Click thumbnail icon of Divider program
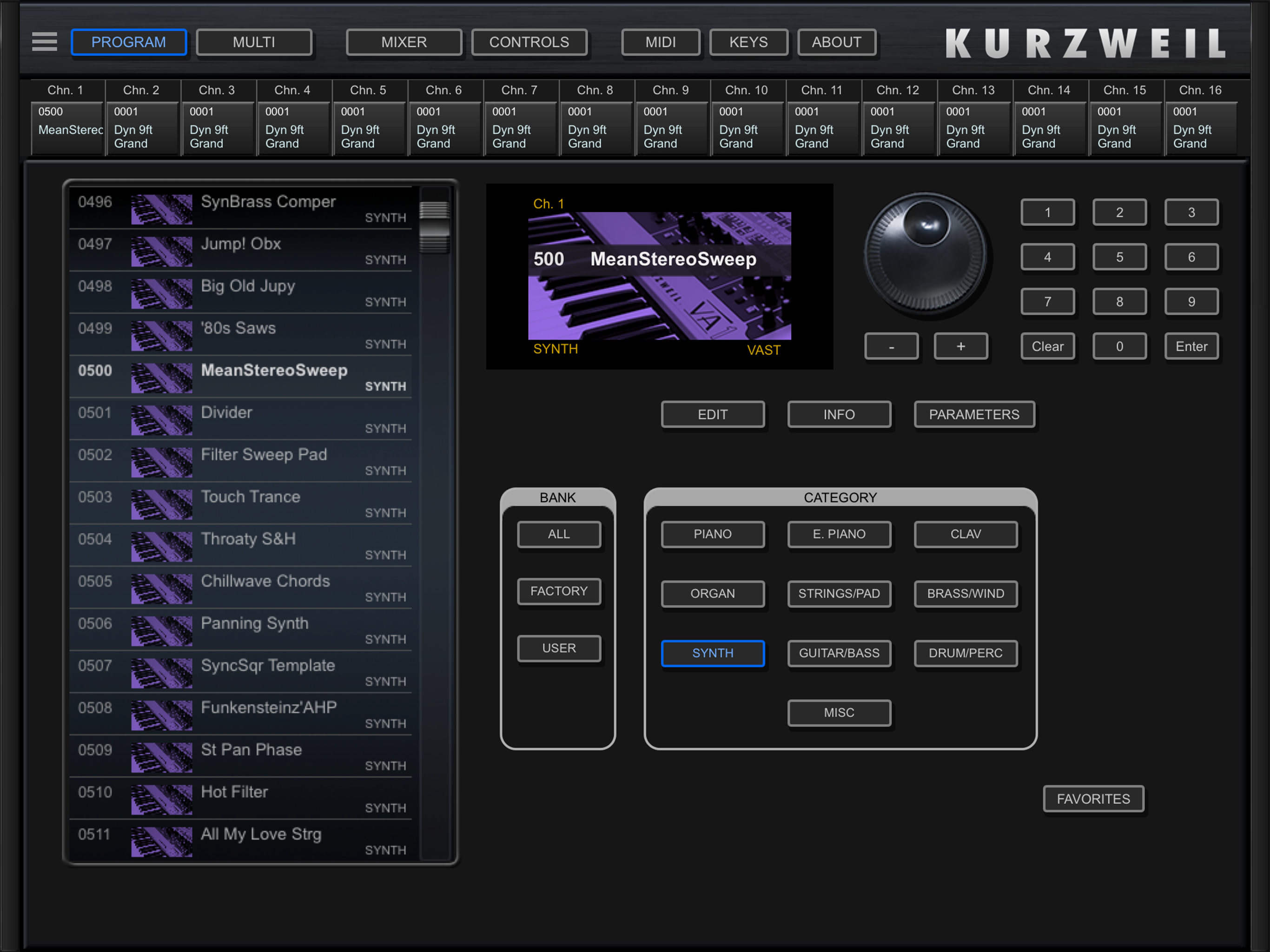The height and width of the screenshot is (952, 1270). pyautogui.click(x=161, y=420)
